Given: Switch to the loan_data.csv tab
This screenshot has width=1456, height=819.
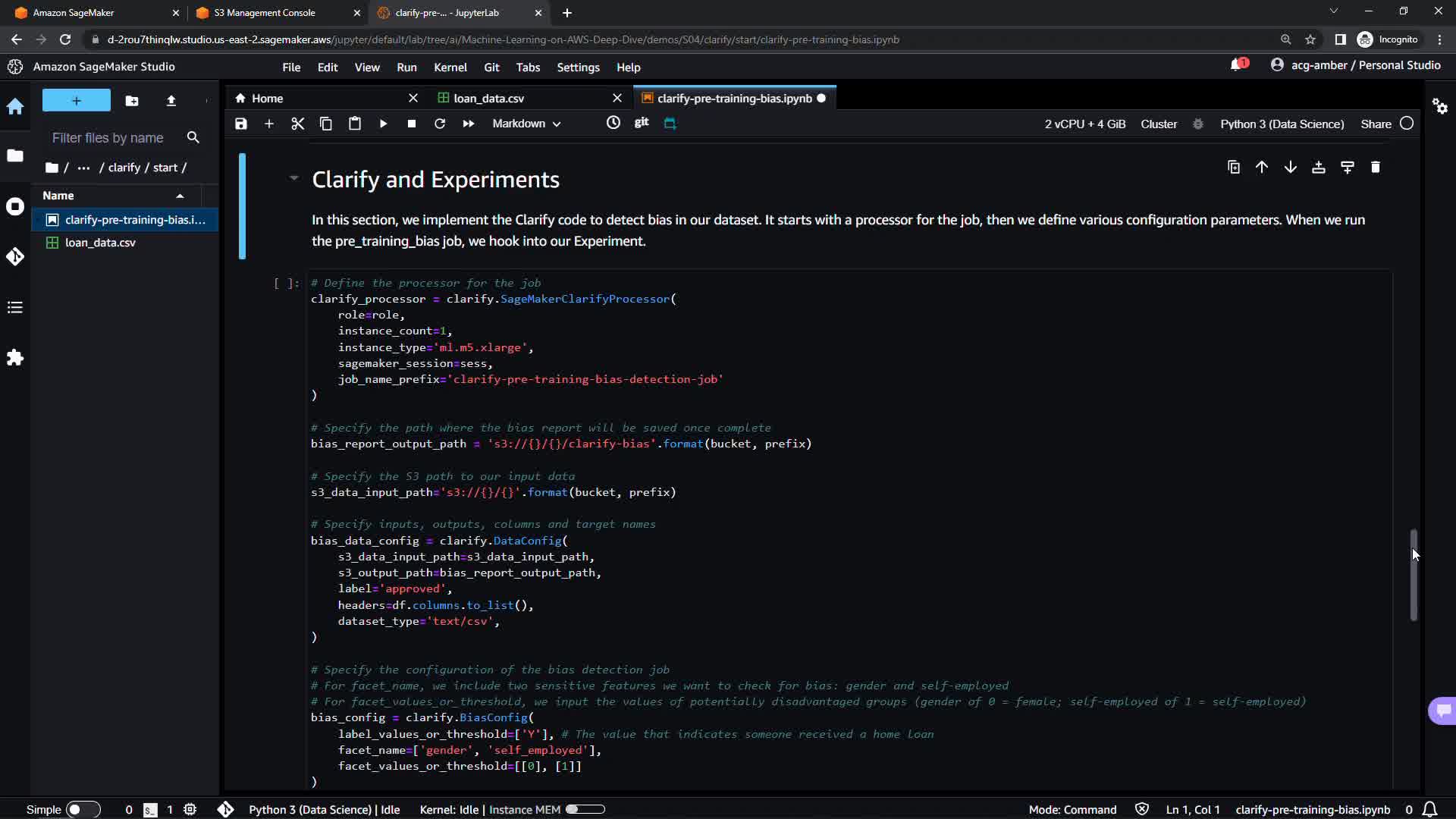Looking at the screenshot, I should [488, 98].
